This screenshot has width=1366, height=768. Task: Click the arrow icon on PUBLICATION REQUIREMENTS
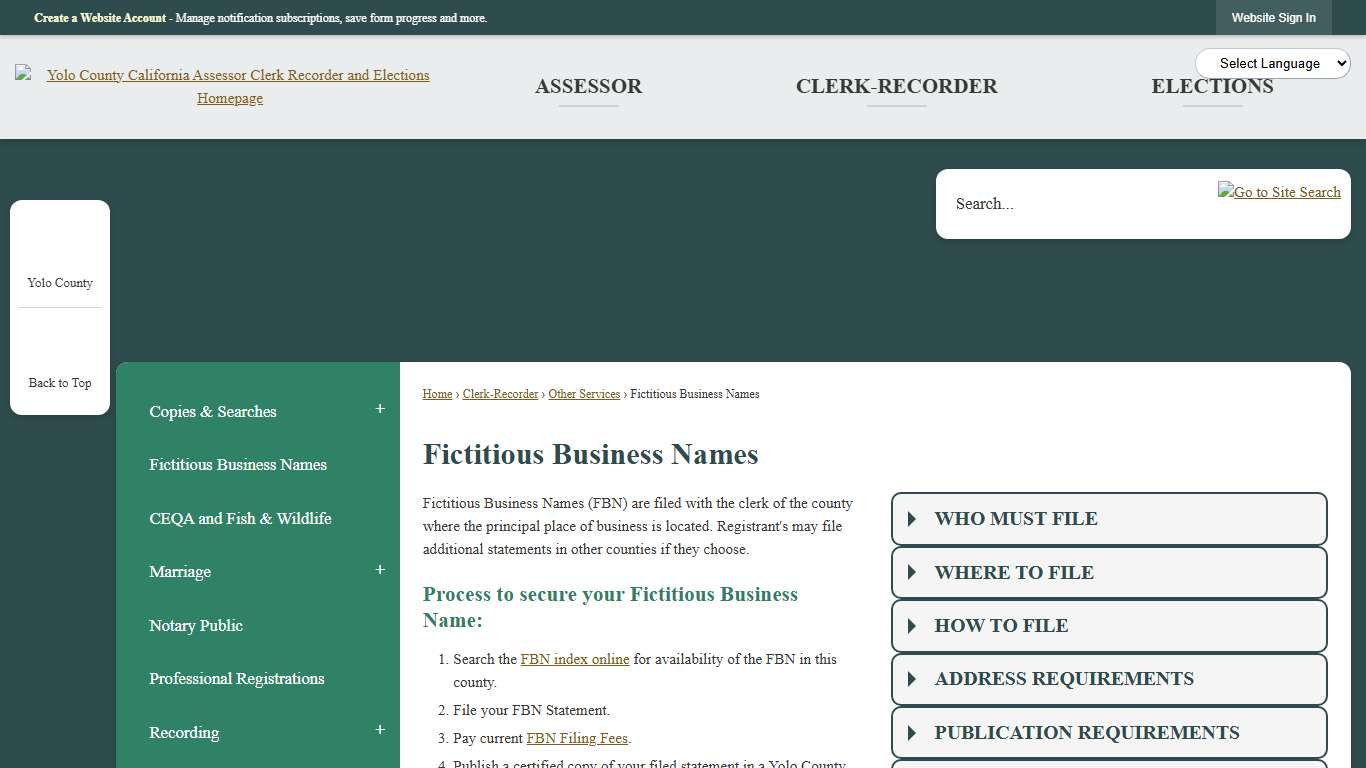click(911, 732)
